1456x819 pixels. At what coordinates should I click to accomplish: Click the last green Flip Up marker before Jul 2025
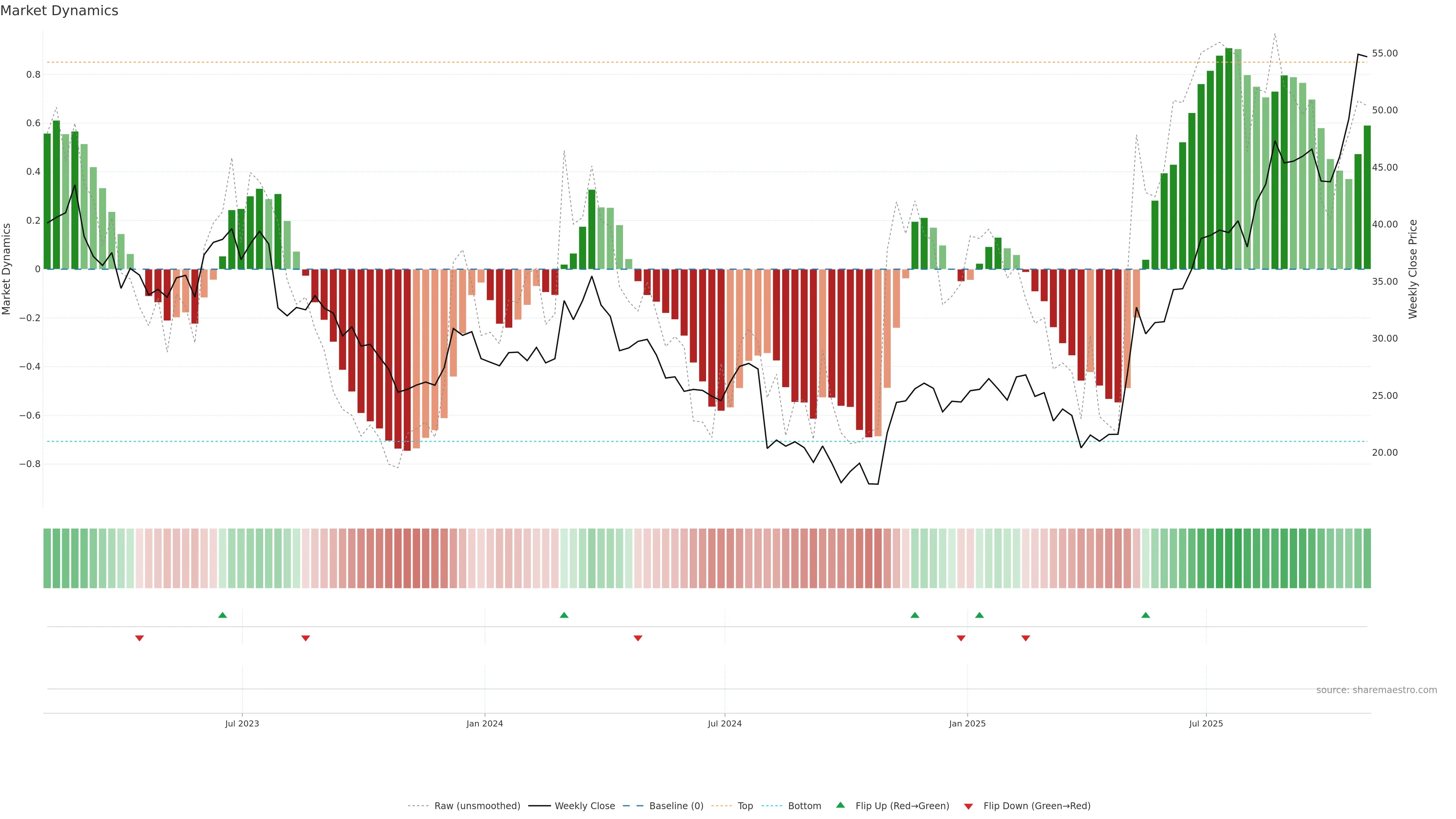pos(1146,615)
